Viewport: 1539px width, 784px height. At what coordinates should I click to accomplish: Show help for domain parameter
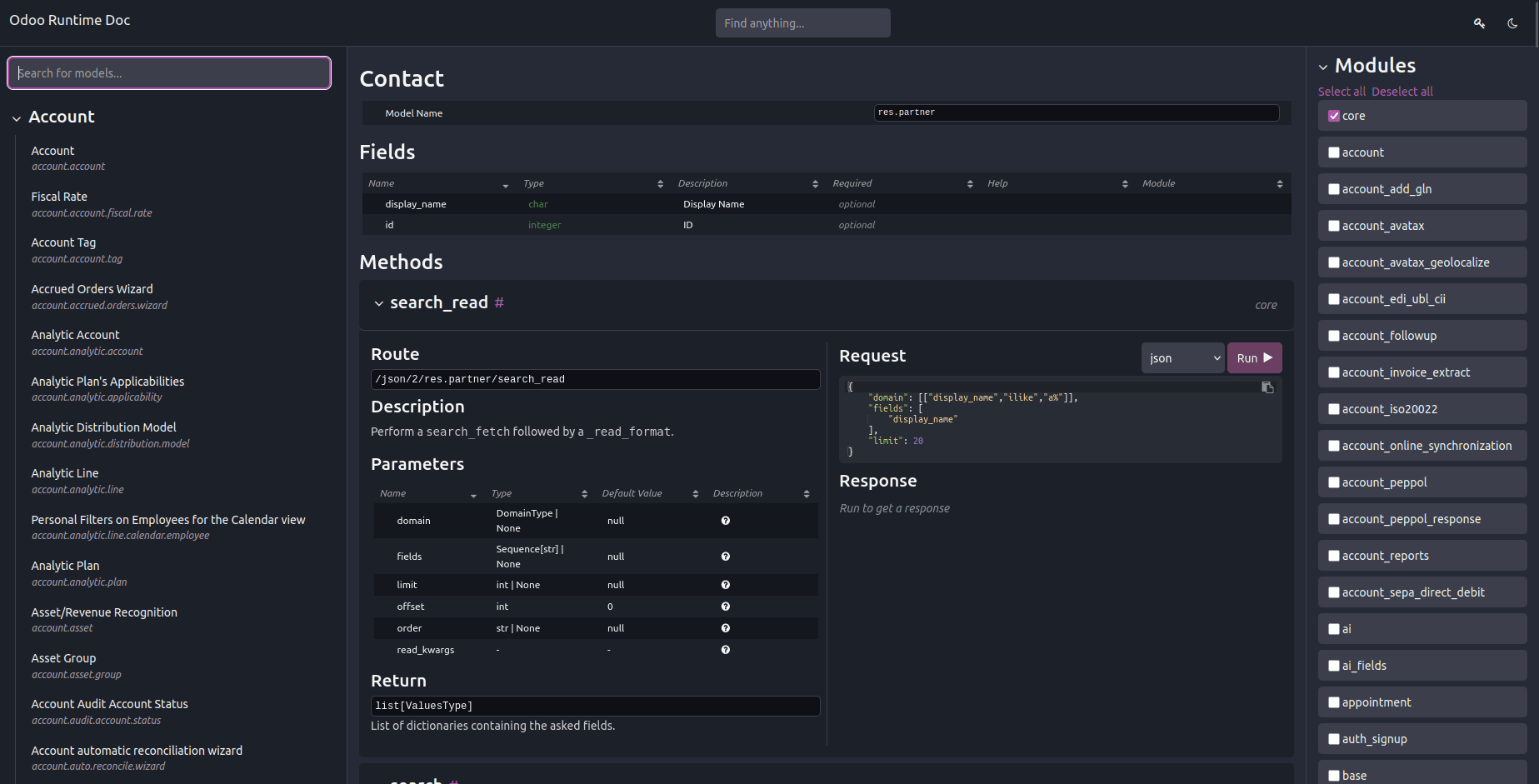coord(726,521)
